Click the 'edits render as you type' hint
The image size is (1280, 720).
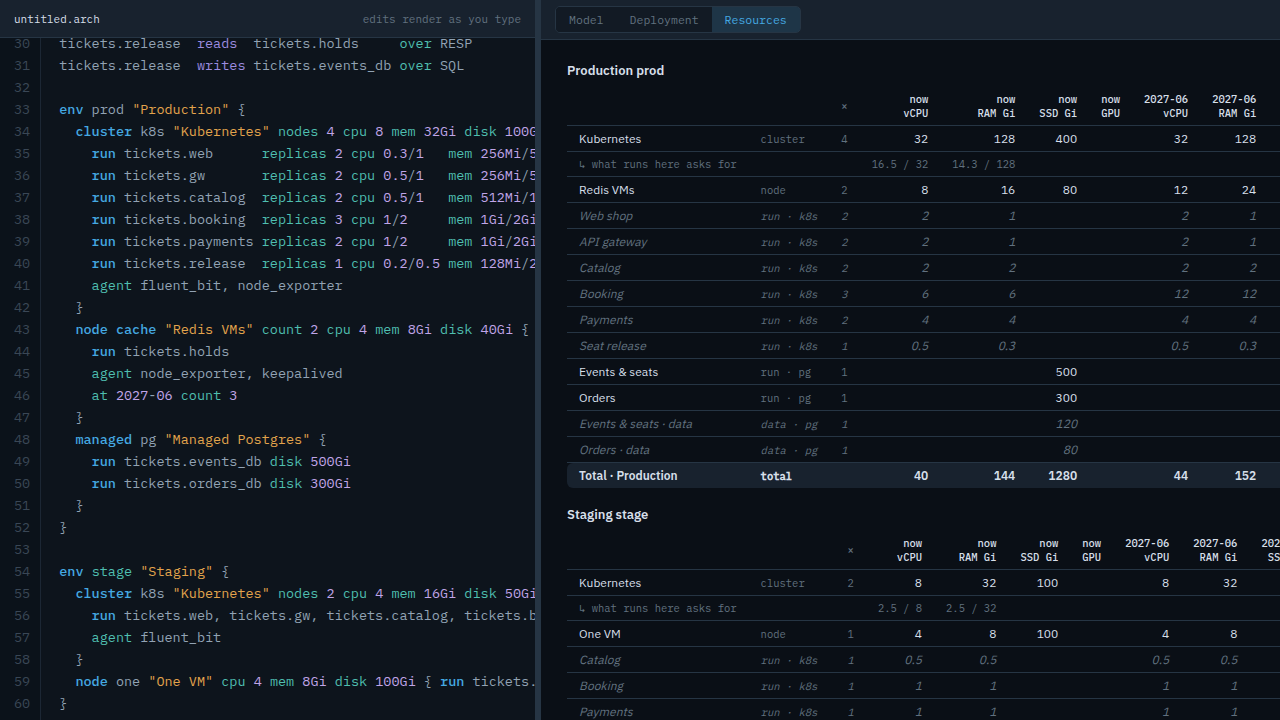(x=442, y=19)
